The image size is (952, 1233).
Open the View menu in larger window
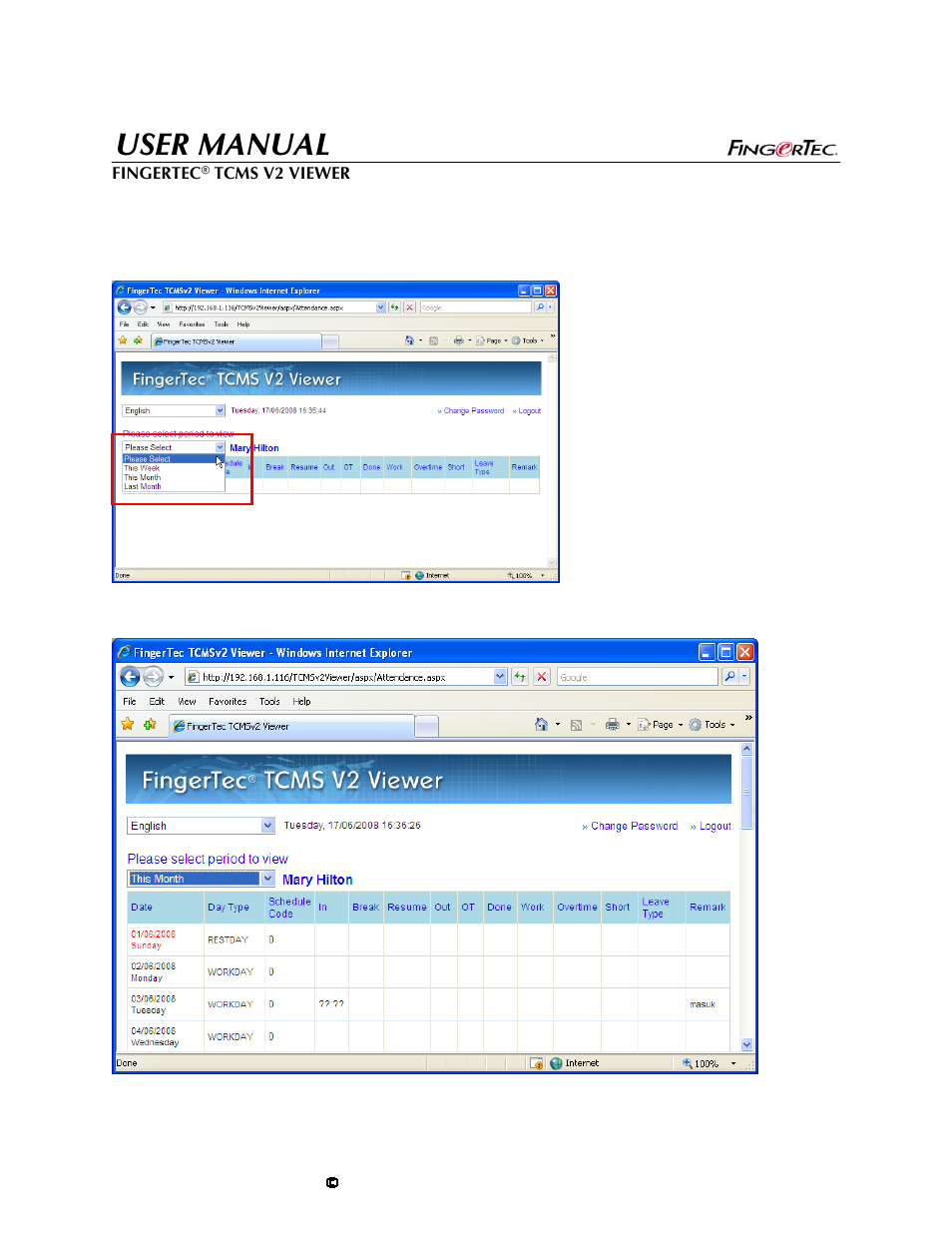pyautogui.click(x=187, y=702)
